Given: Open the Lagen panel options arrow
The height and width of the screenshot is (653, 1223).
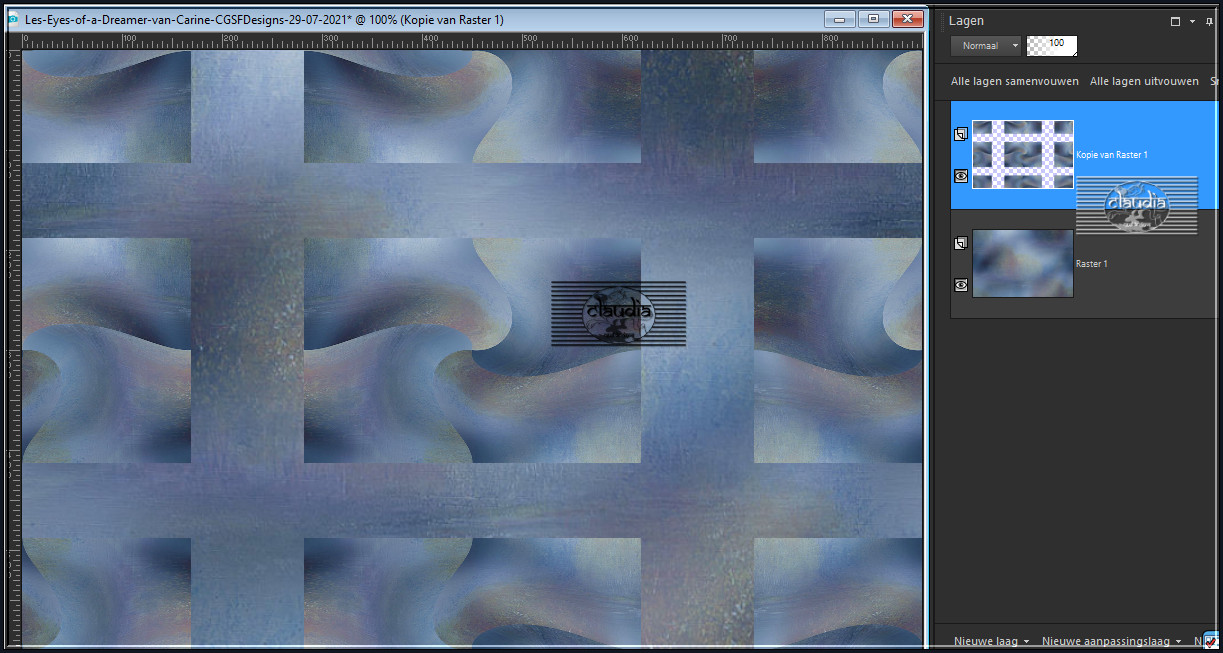Looking at the screenshot, I should 1193,21.
